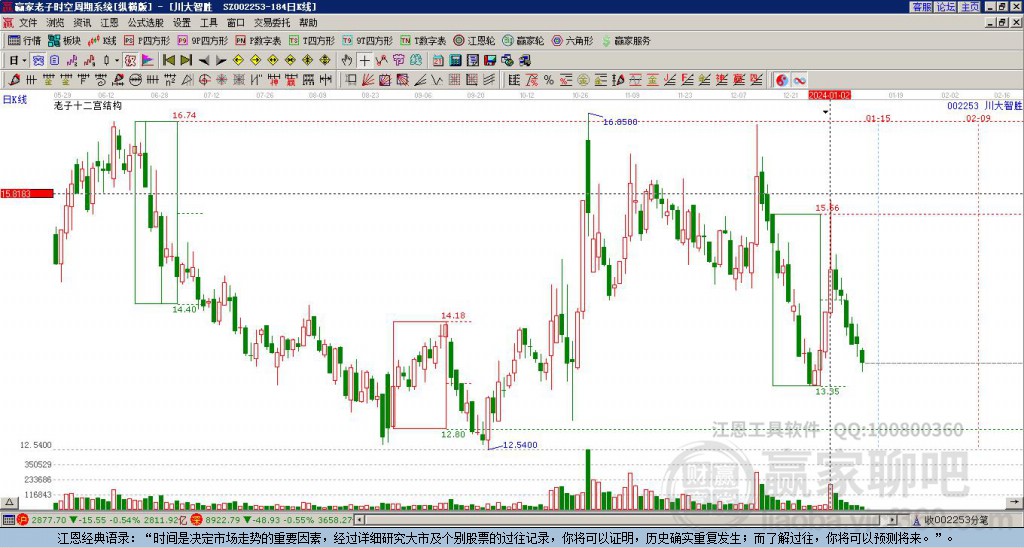Switch to the K线 chart
This screenshot has height=548, width=1024.
pyautogui.click(x=103, y=40)
